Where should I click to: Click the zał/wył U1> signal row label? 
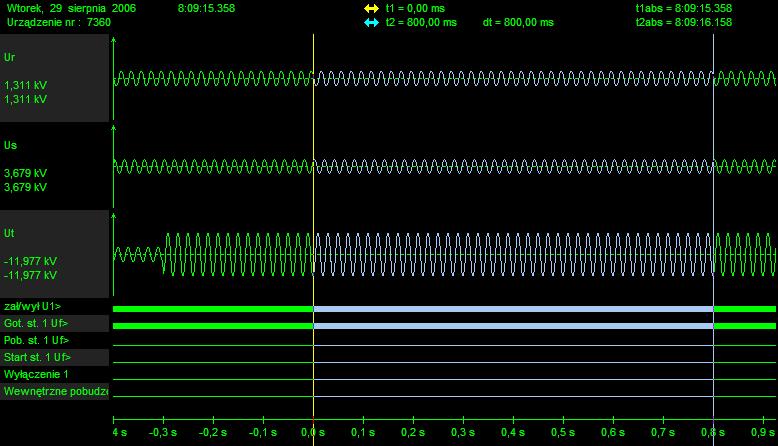pos(32,306)
